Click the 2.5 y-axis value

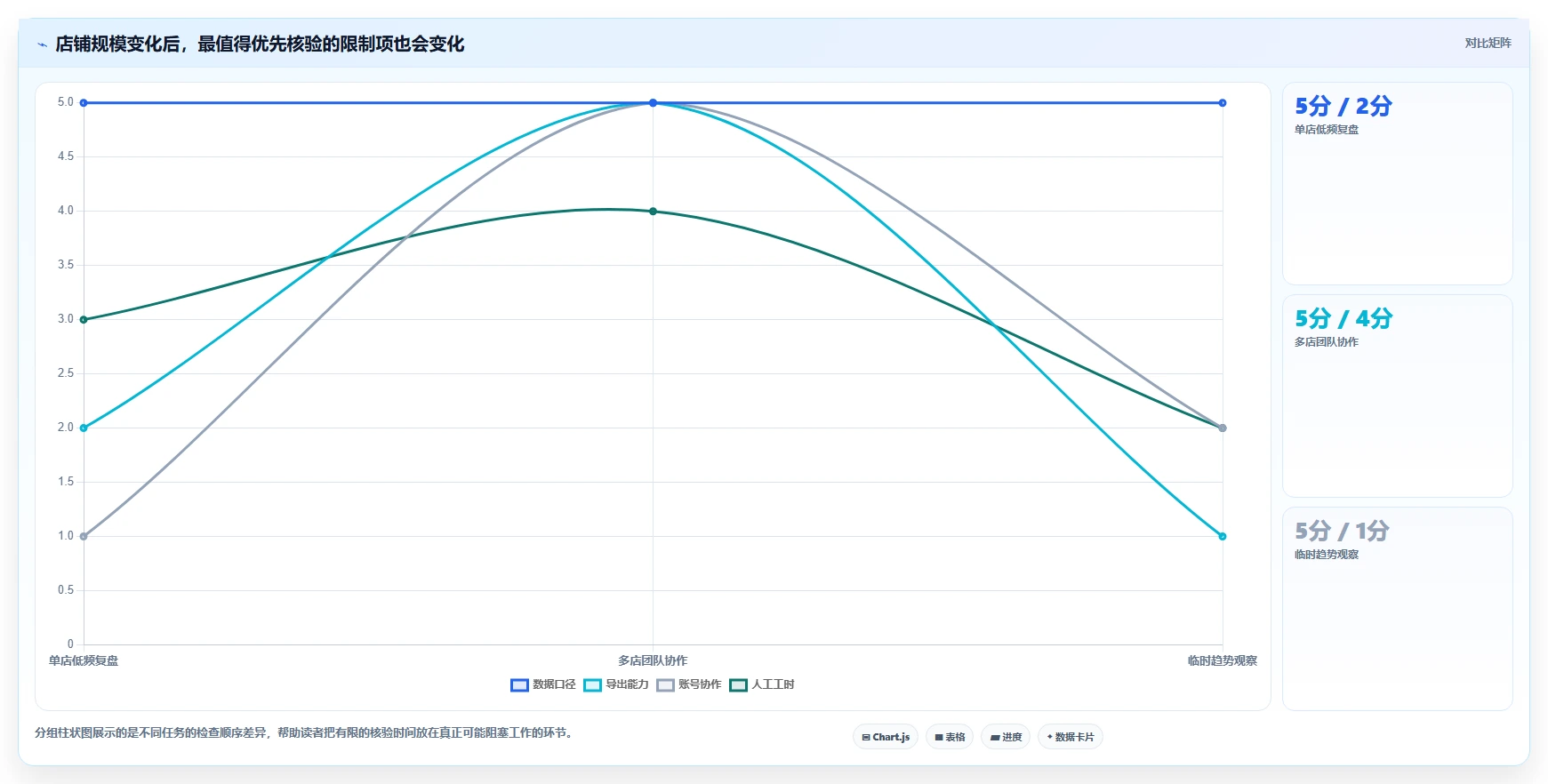click(x=66, y=373)
